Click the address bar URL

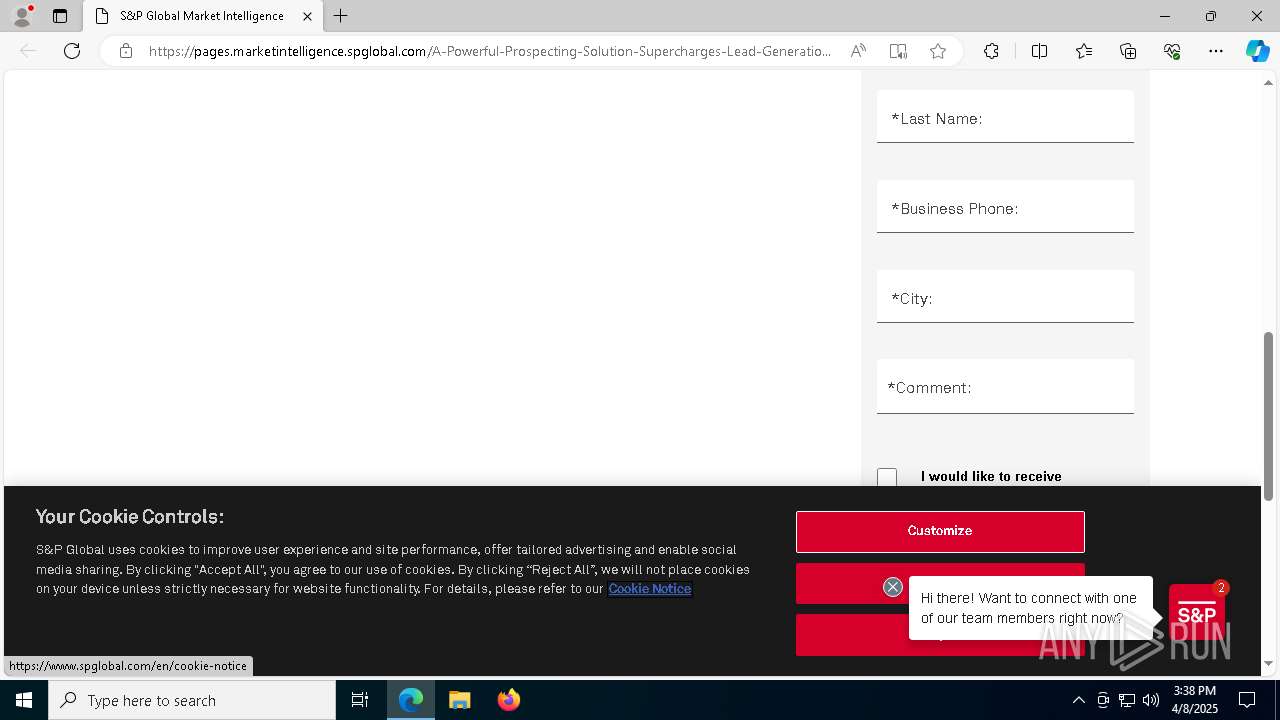(x=490, y=51)
